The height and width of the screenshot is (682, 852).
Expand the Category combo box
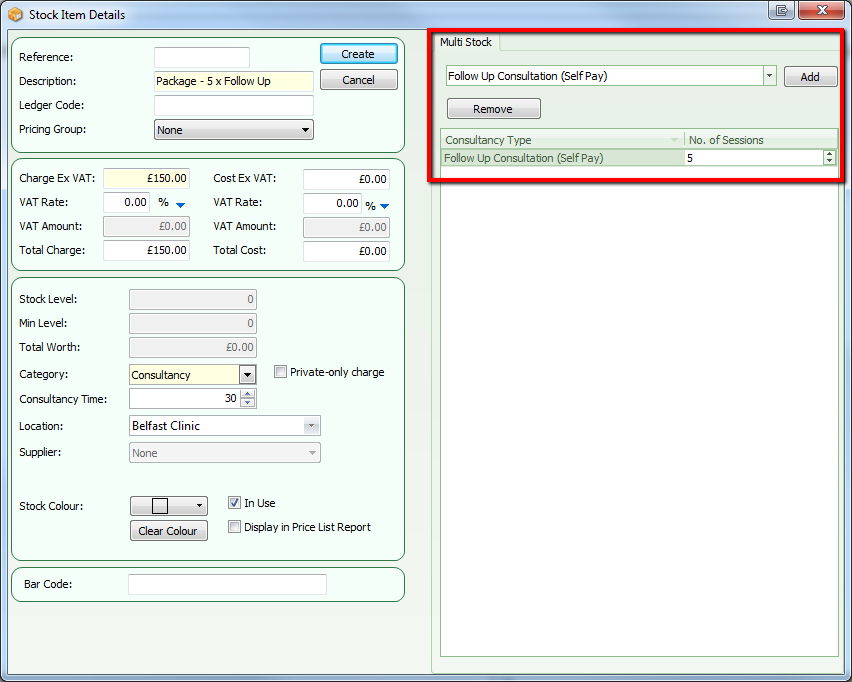pos(247,374)
